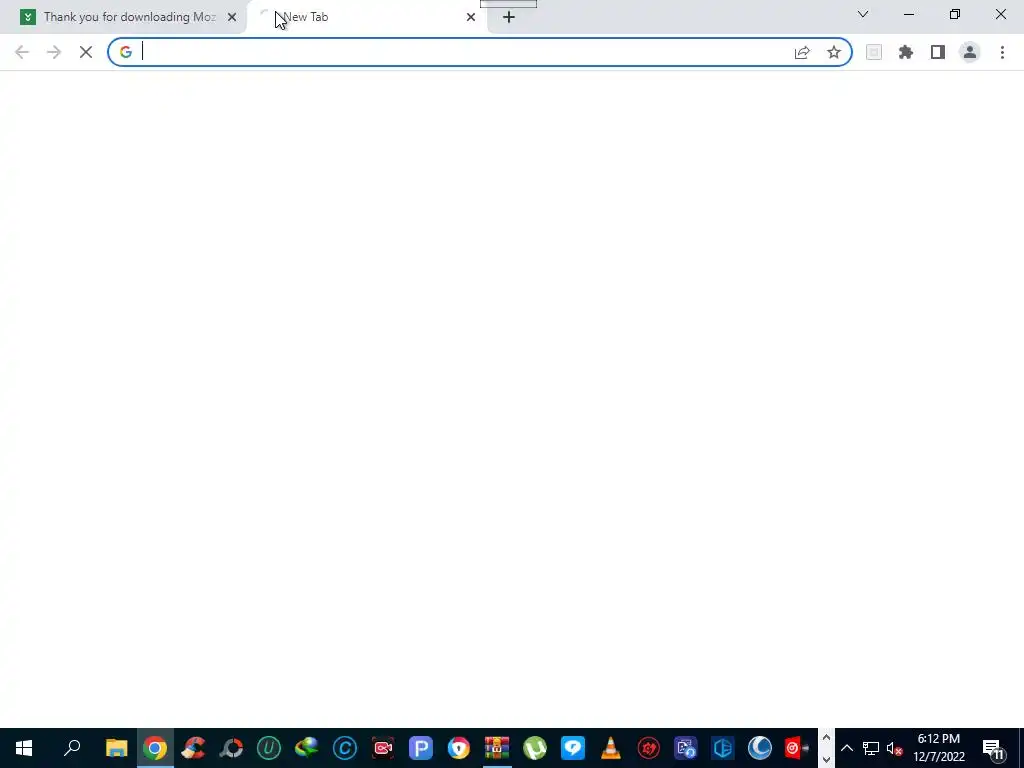Image resolution: width=1024 pixels, height=768 pixels.
Task: Open Internet Download Manager taskbar icon
Action: coord(306,748)
